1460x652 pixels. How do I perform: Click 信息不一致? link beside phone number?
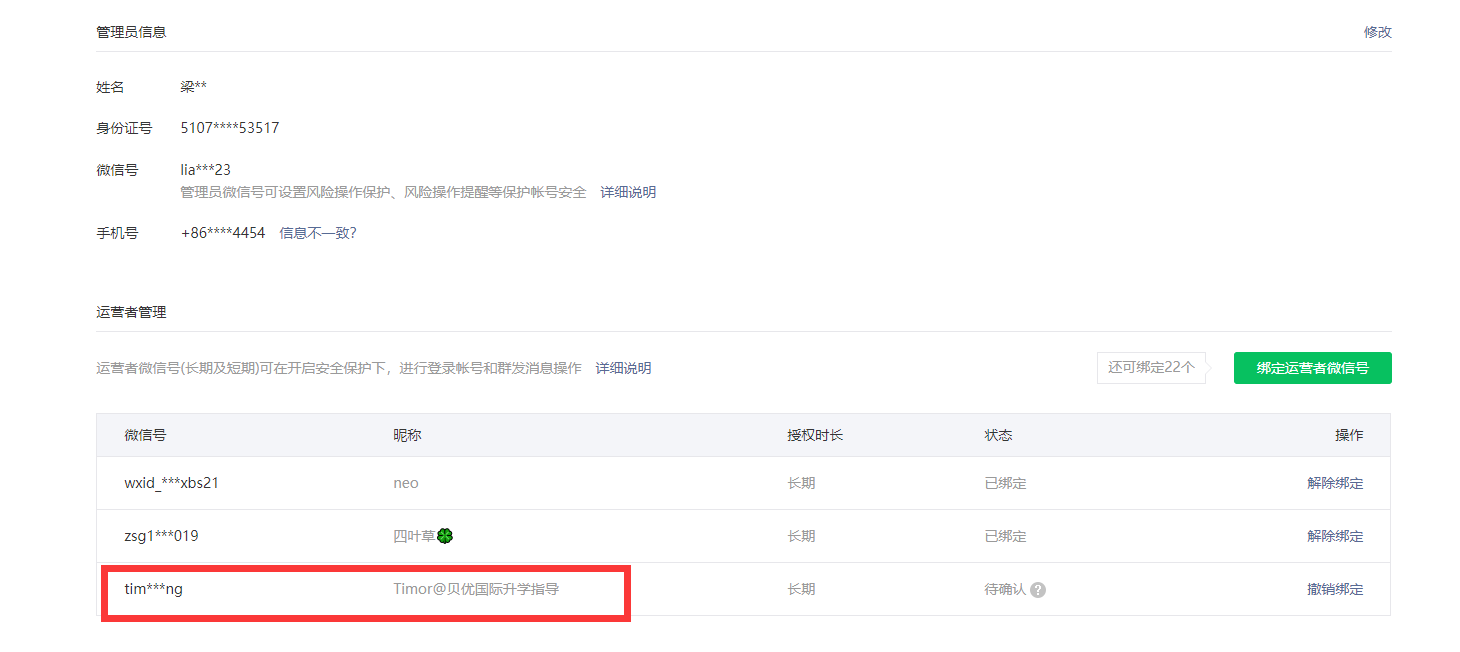pos(318,233)
